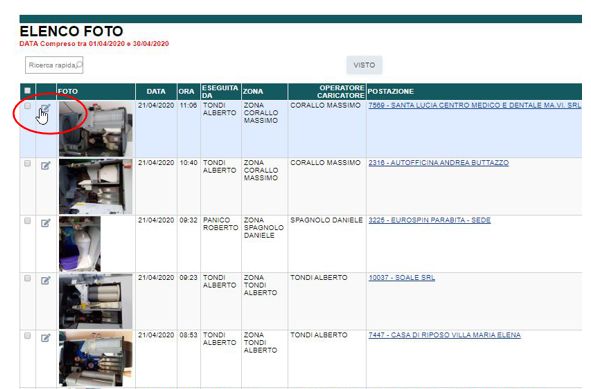Open the photo thumbnail in the 09:32 row
The height and width of the screenshot is (389, 591).
pyautogui.click(x=80, y=244)
